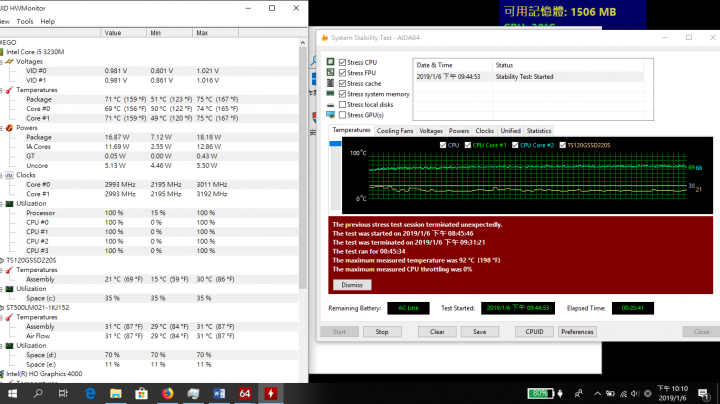The image size is (720, 404).
Task: Click the blue graph scale slider
Action: [335, 144]
